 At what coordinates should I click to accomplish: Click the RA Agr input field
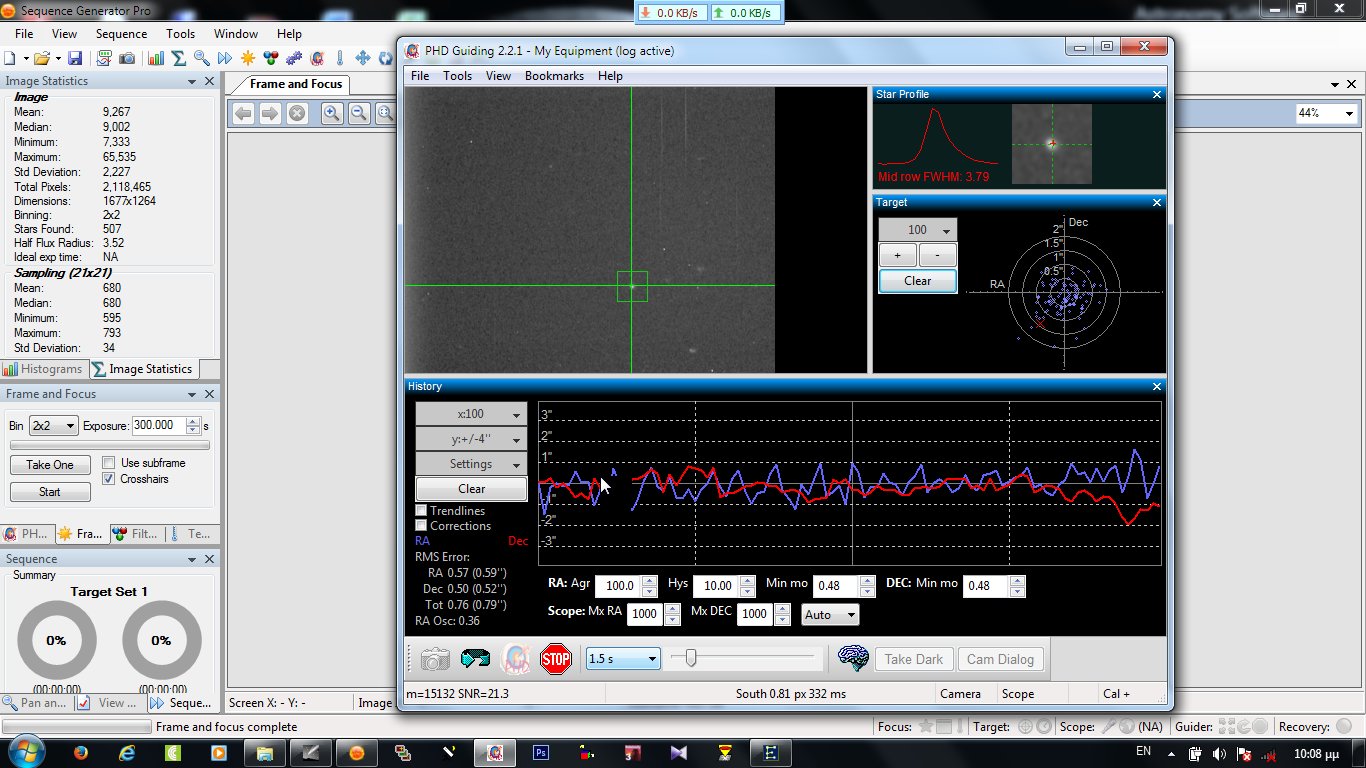click(617, 586)
